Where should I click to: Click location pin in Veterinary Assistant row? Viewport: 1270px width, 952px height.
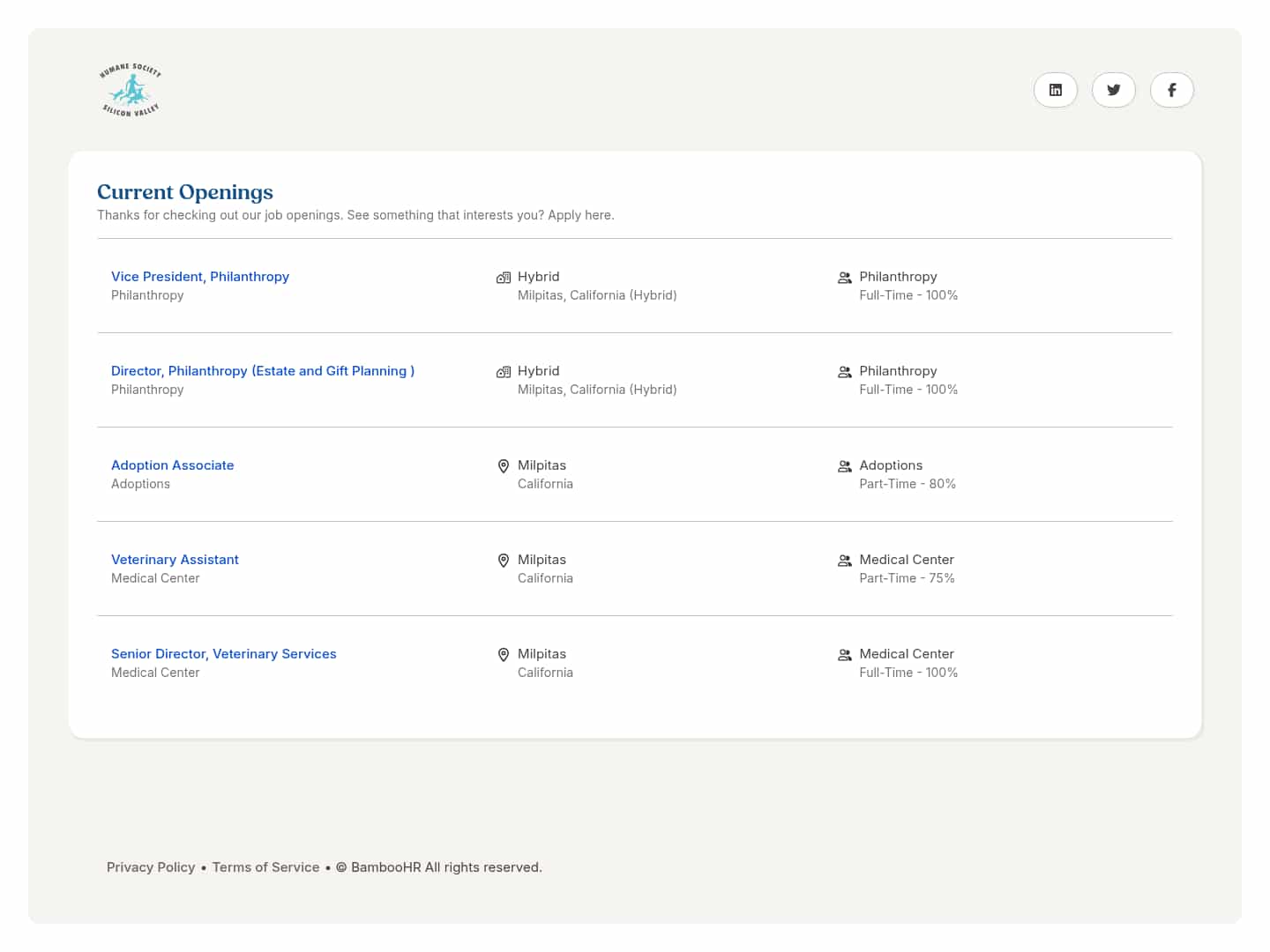point(504,561)
